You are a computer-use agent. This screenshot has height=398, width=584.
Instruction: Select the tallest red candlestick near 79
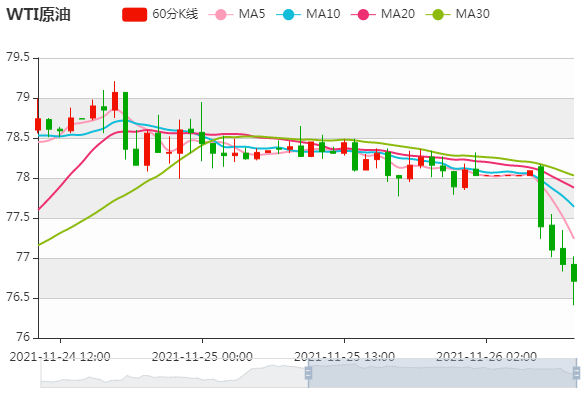click(x=115, y=99)
